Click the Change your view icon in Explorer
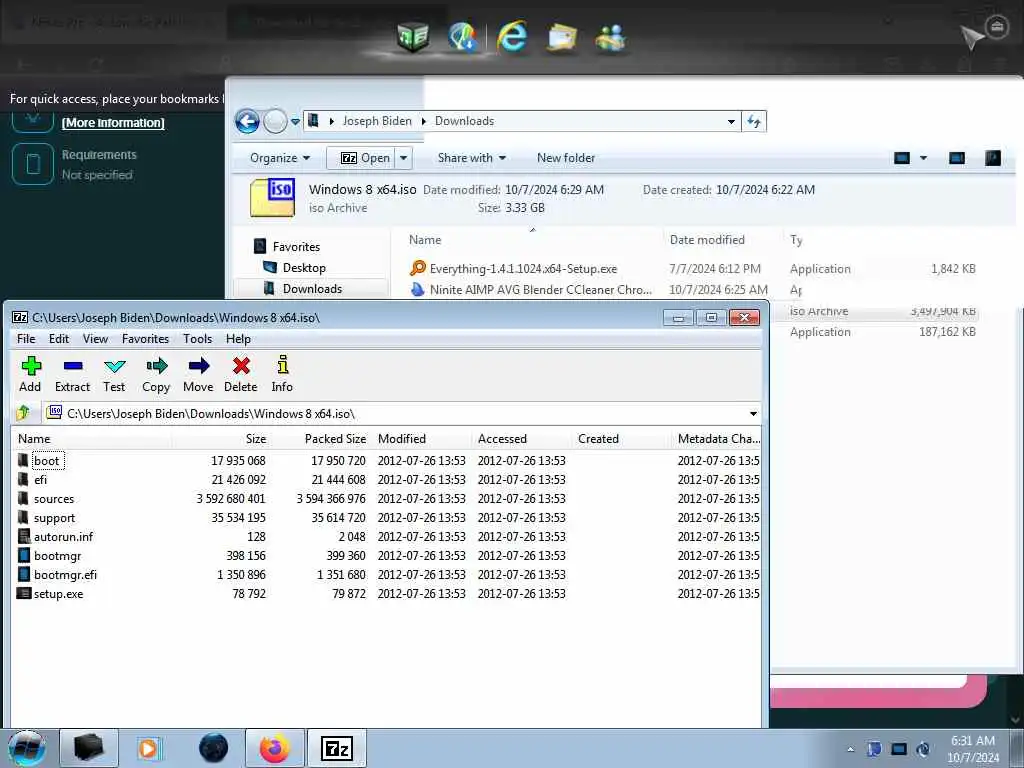This screenshot has height=768, width=1024. coord(902,158)
